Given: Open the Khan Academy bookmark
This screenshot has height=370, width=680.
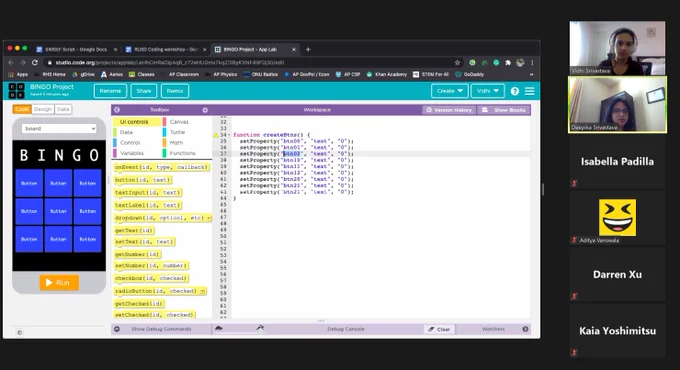Looking at the screenshot, I should point(386,74).
